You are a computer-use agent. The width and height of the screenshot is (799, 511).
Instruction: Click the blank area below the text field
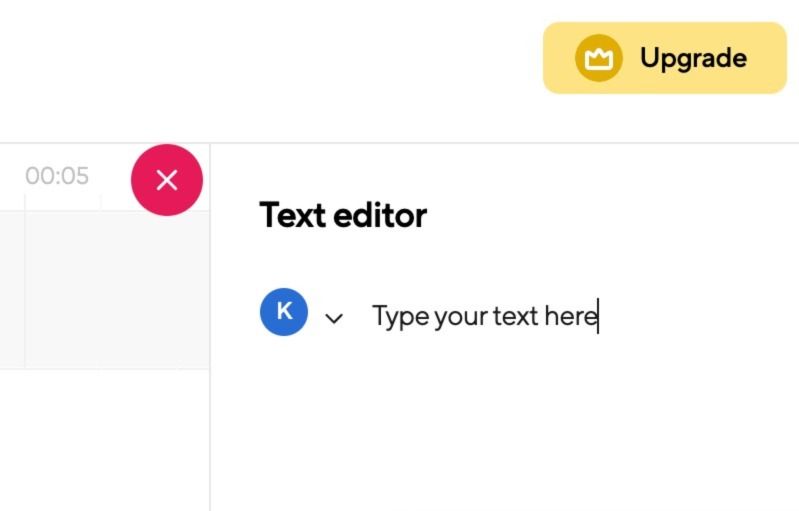pyautogui.click(x=500, y=420)
